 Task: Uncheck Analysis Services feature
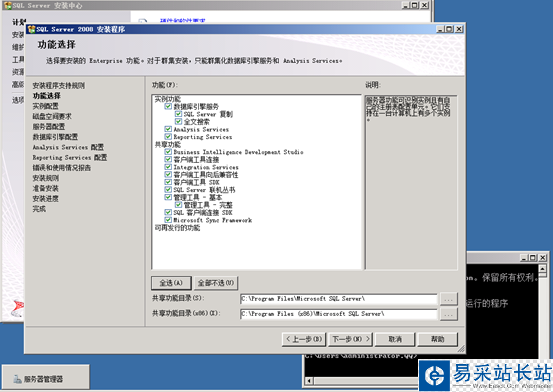pyautogui.click(x=168, y=129)
